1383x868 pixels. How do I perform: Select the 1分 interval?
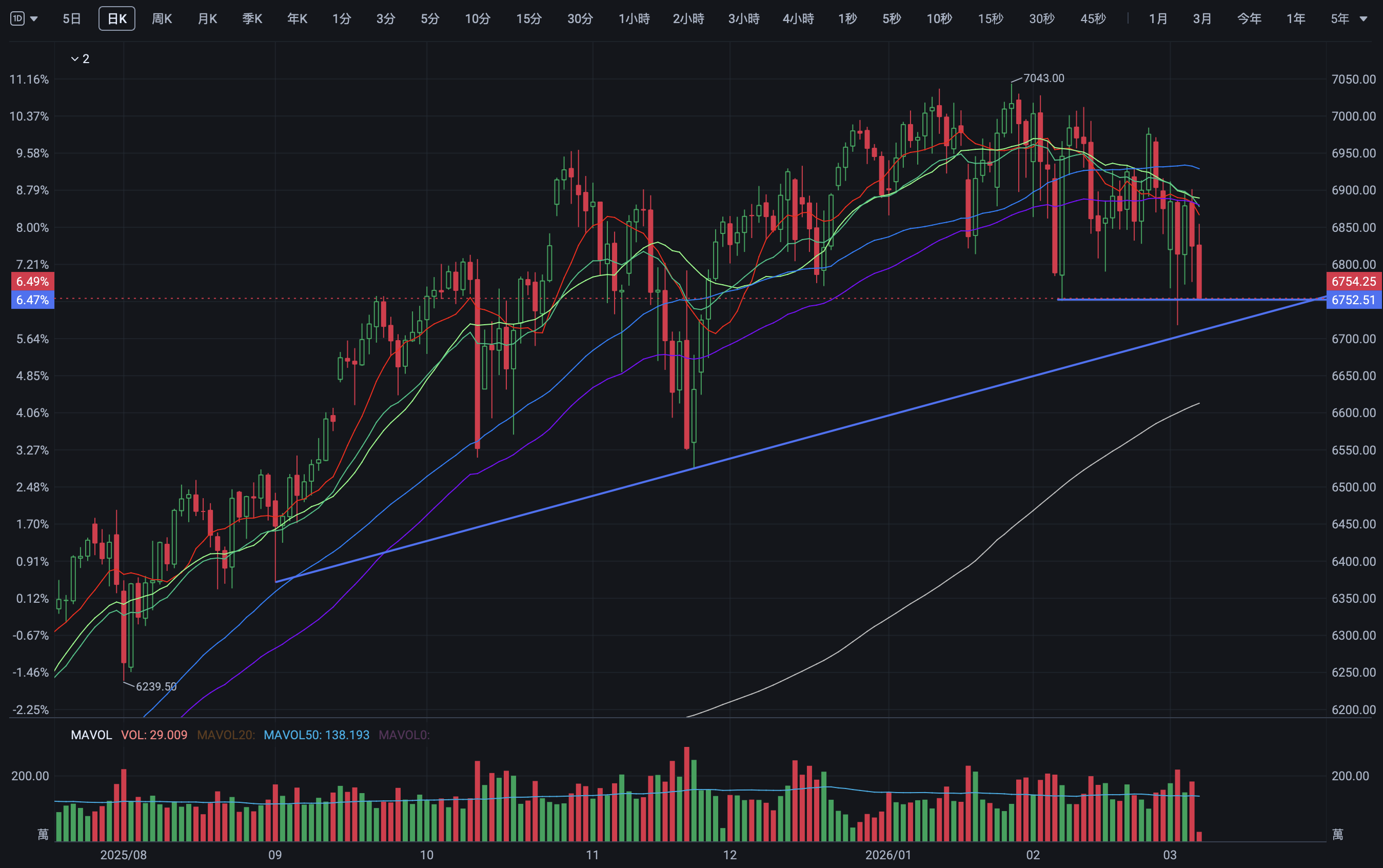[x=342, y=19]
